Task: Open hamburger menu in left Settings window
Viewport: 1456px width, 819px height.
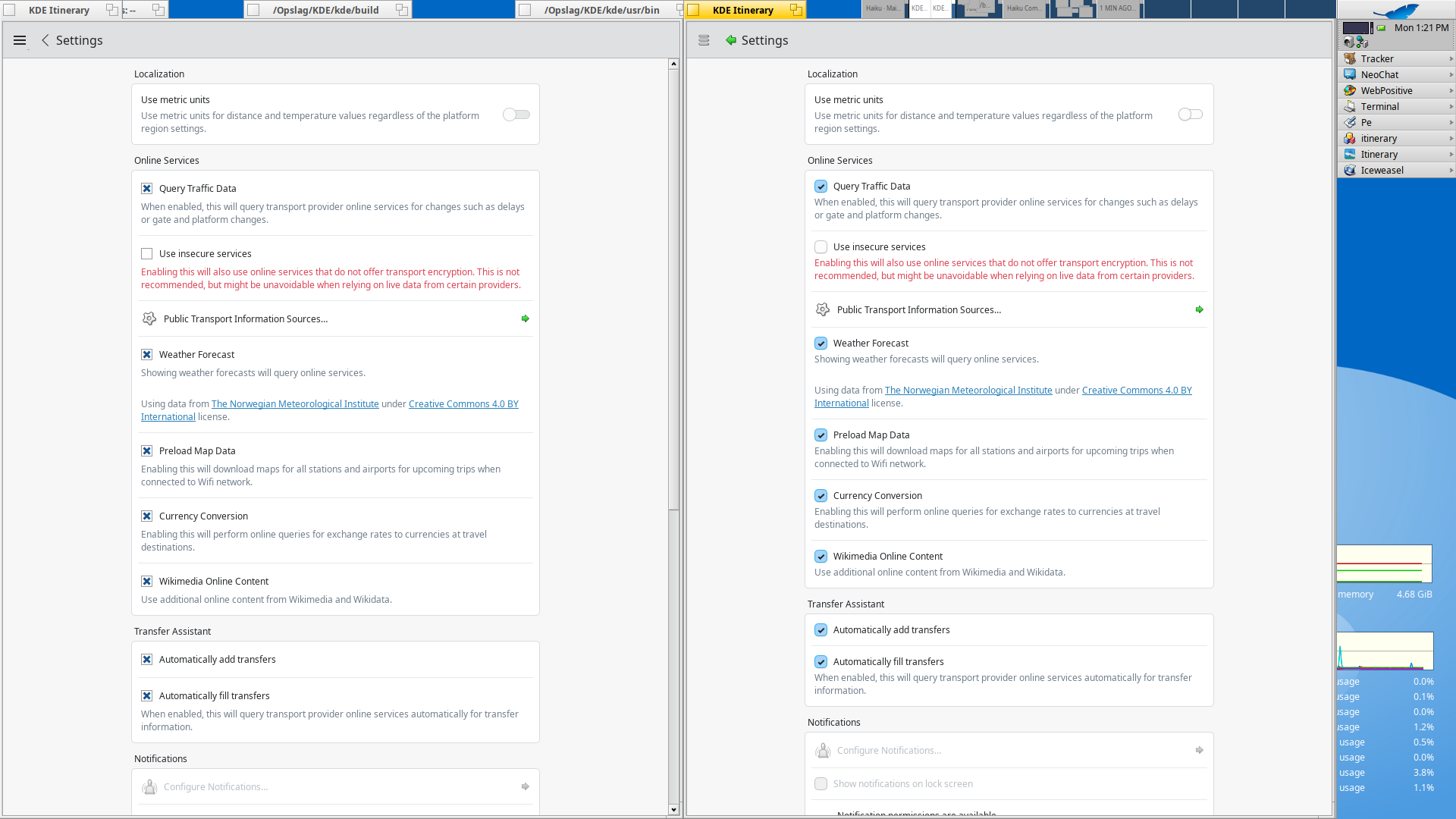Action: coord(20,40)
